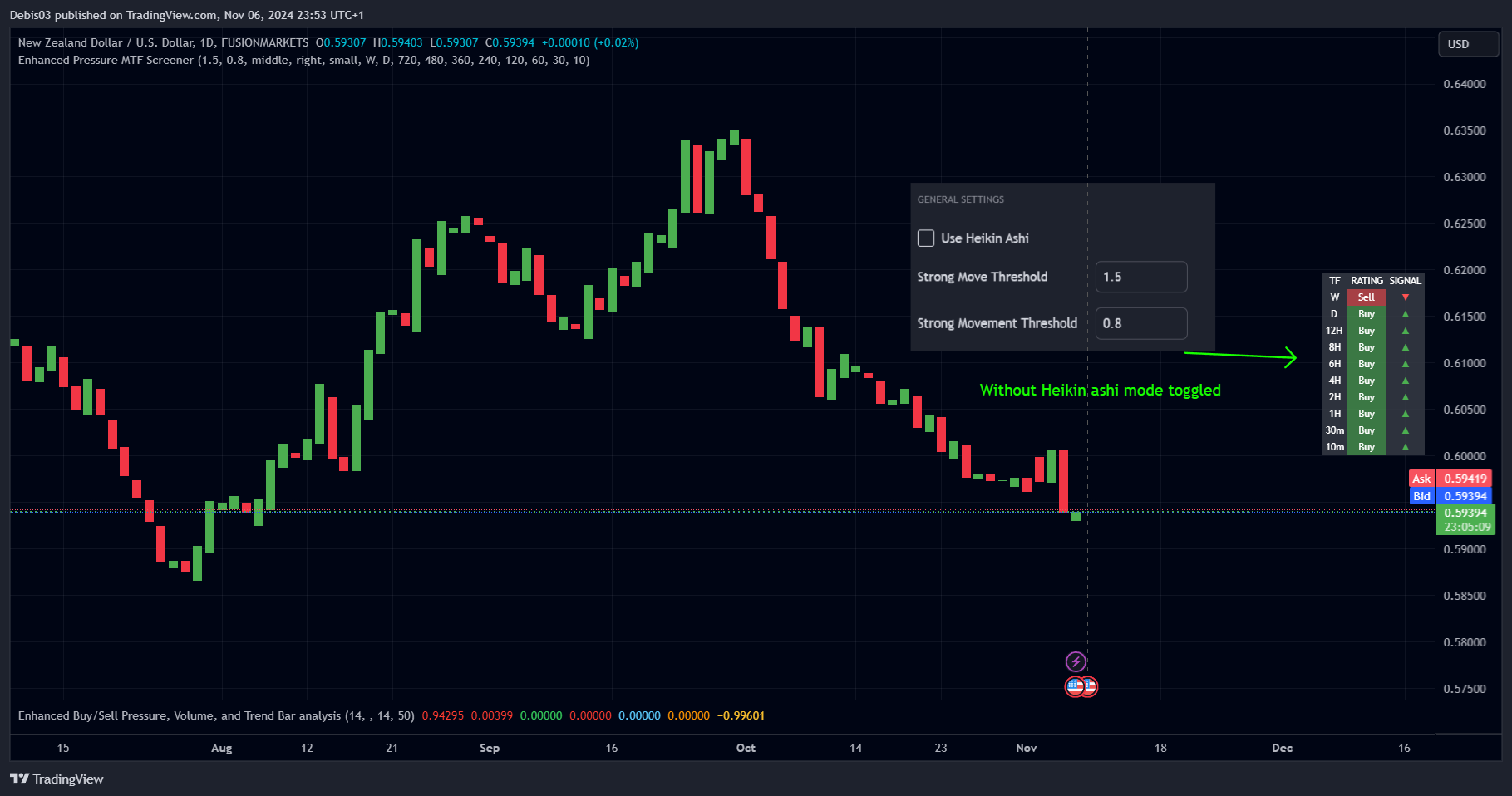Click the green current price label with countdown
The height and width of the screenshot is (796, 1512).
1465,520
